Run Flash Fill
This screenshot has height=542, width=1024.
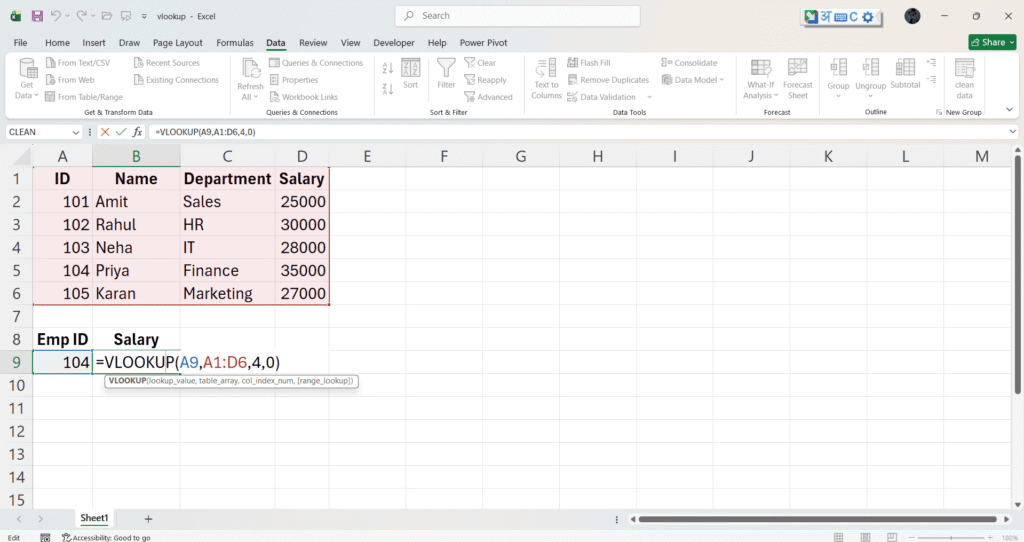(589, 63)
